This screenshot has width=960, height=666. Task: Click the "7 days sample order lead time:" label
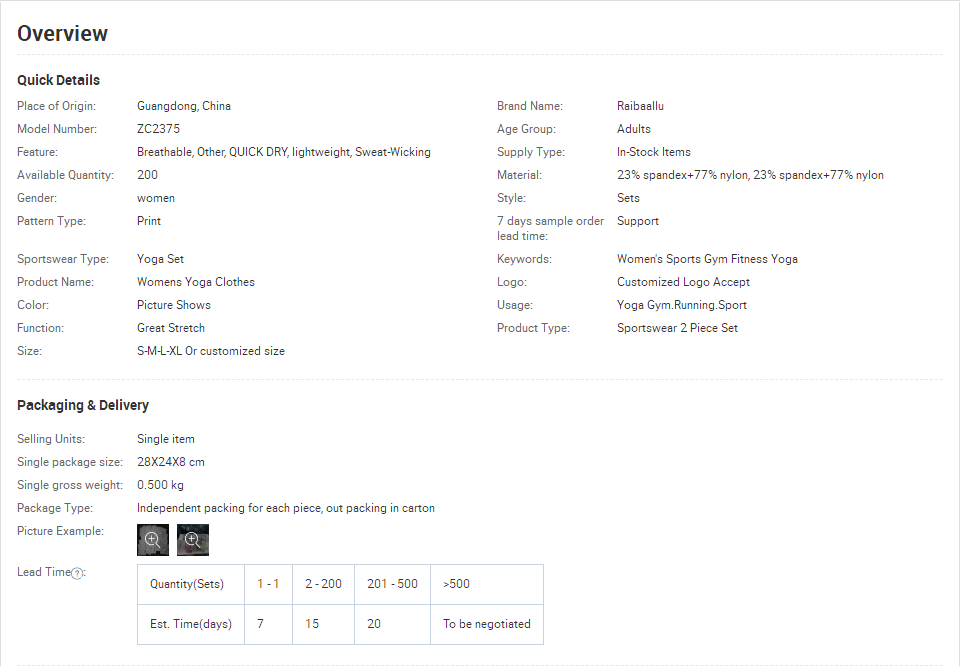pos(550,228)
